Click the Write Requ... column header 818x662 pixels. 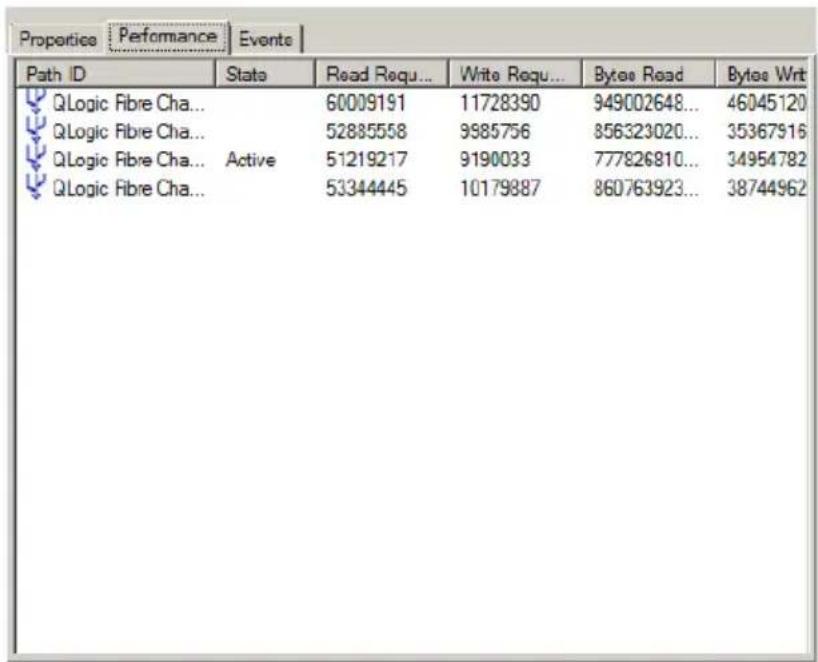(515, 74)
